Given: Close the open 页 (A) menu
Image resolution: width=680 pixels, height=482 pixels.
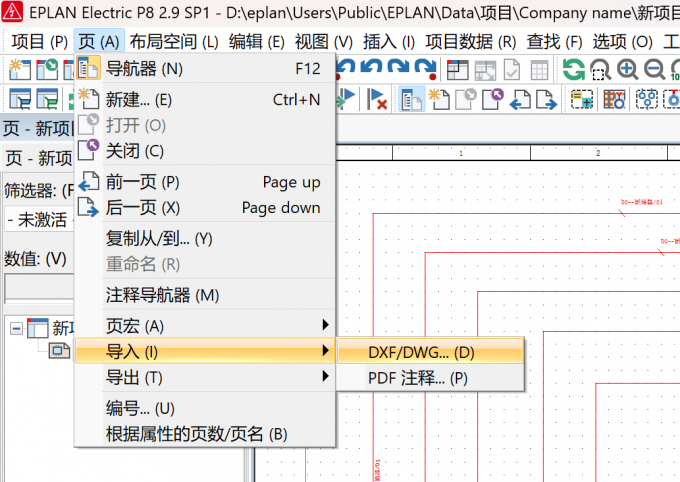Looking at the screenshot, I should 99,42.
